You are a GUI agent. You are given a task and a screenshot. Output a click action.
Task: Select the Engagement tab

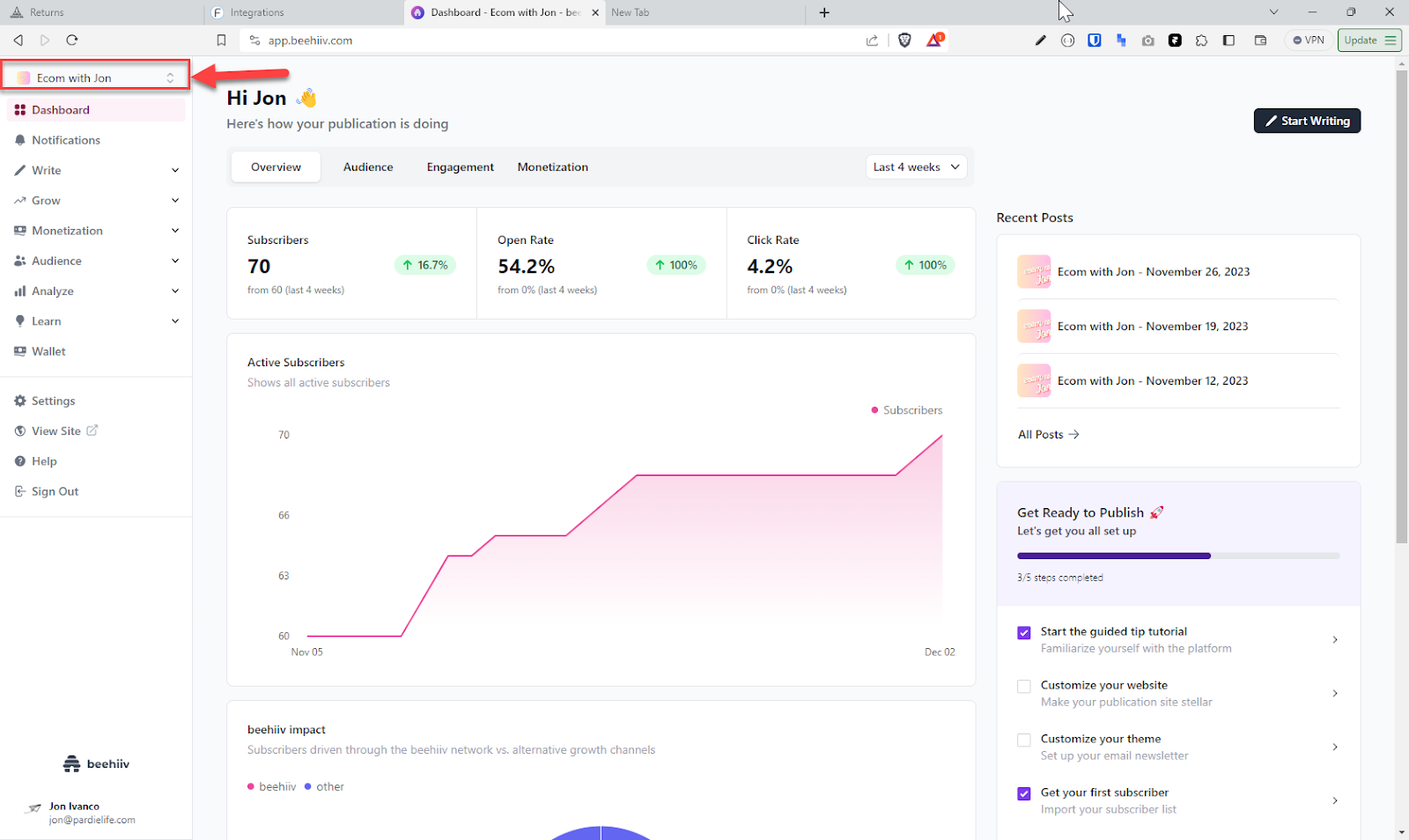460,167
